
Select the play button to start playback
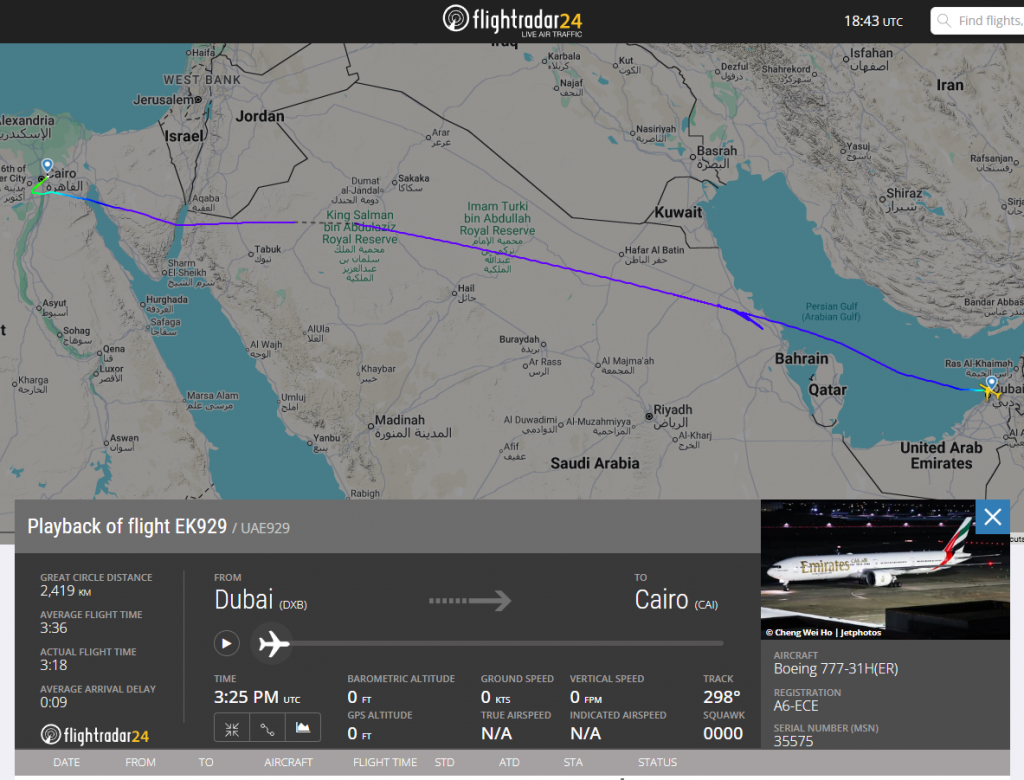coord(226,643)
